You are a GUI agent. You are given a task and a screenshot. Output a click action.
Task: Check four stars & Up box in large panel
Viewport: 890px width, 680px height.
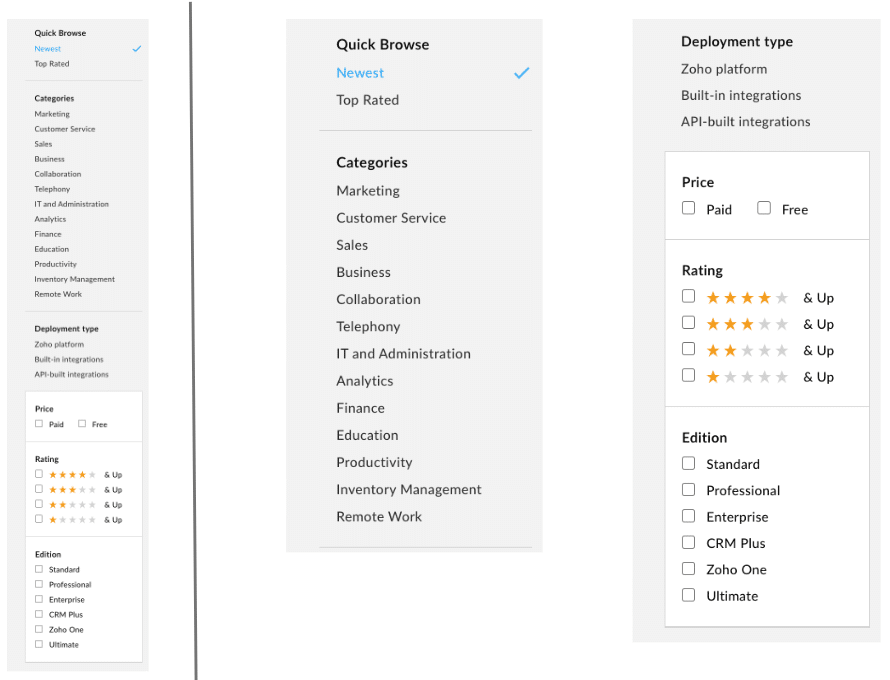tap(689, 296)
